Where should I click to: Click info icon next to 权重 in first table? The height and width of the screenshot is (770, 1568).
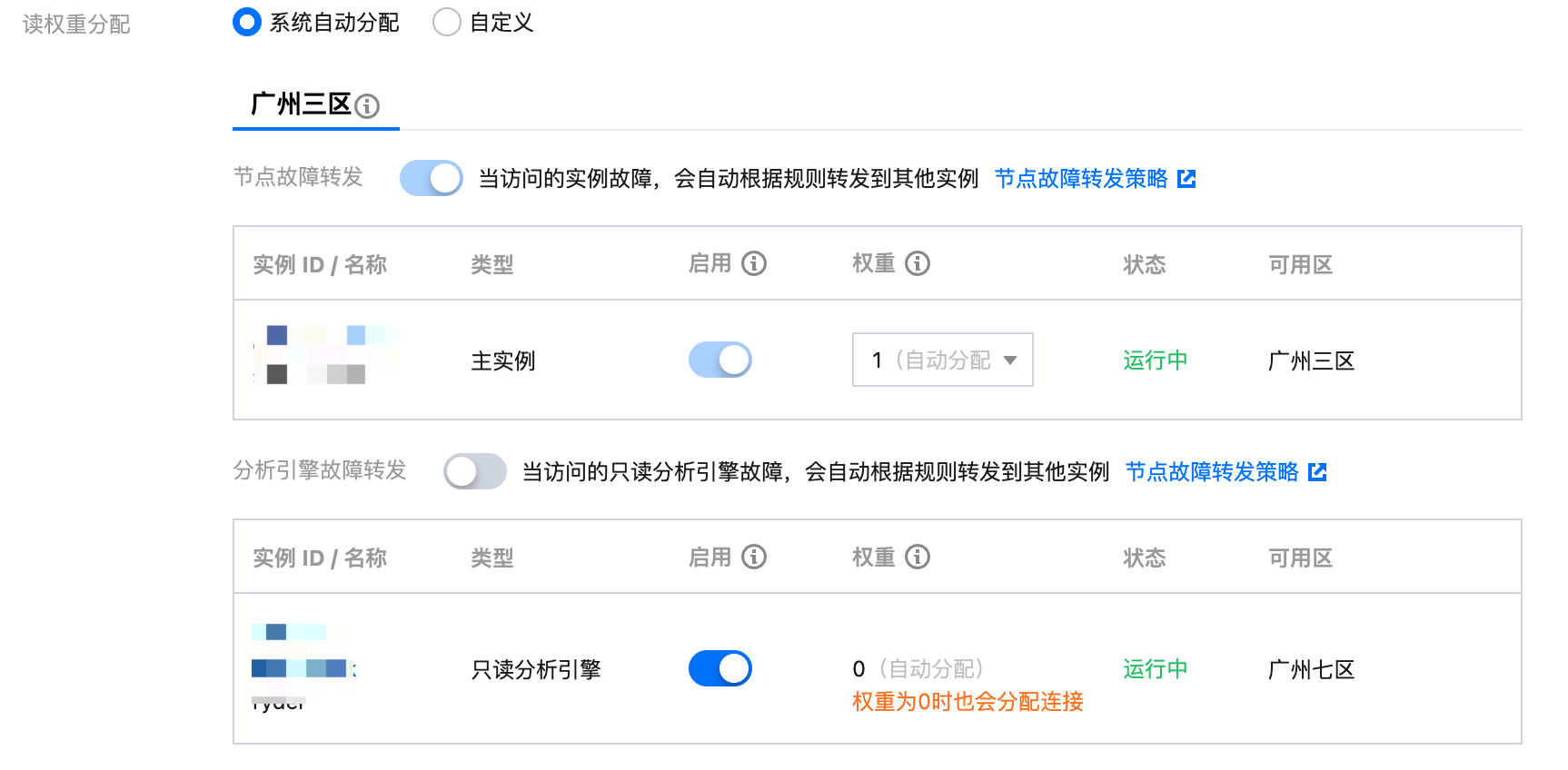click(x=918, y=263)
